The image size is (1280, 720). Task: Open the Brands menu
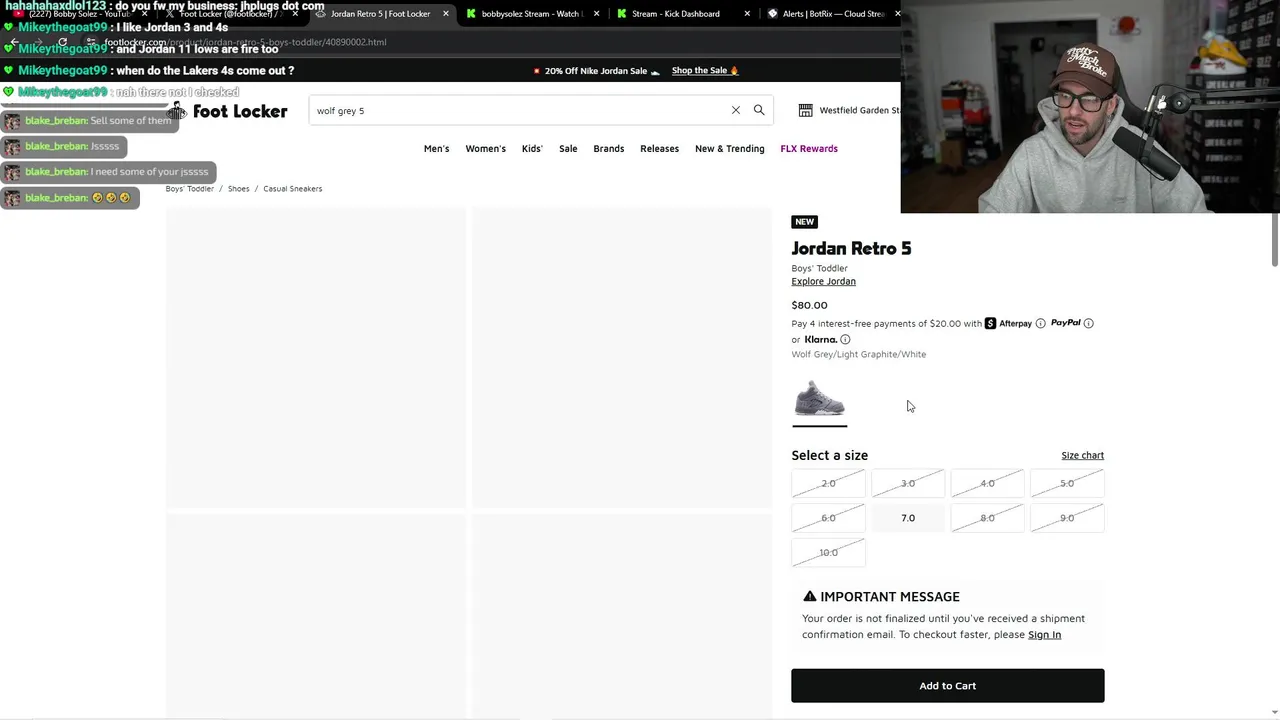pyautogui.click(x=608, y=149)
